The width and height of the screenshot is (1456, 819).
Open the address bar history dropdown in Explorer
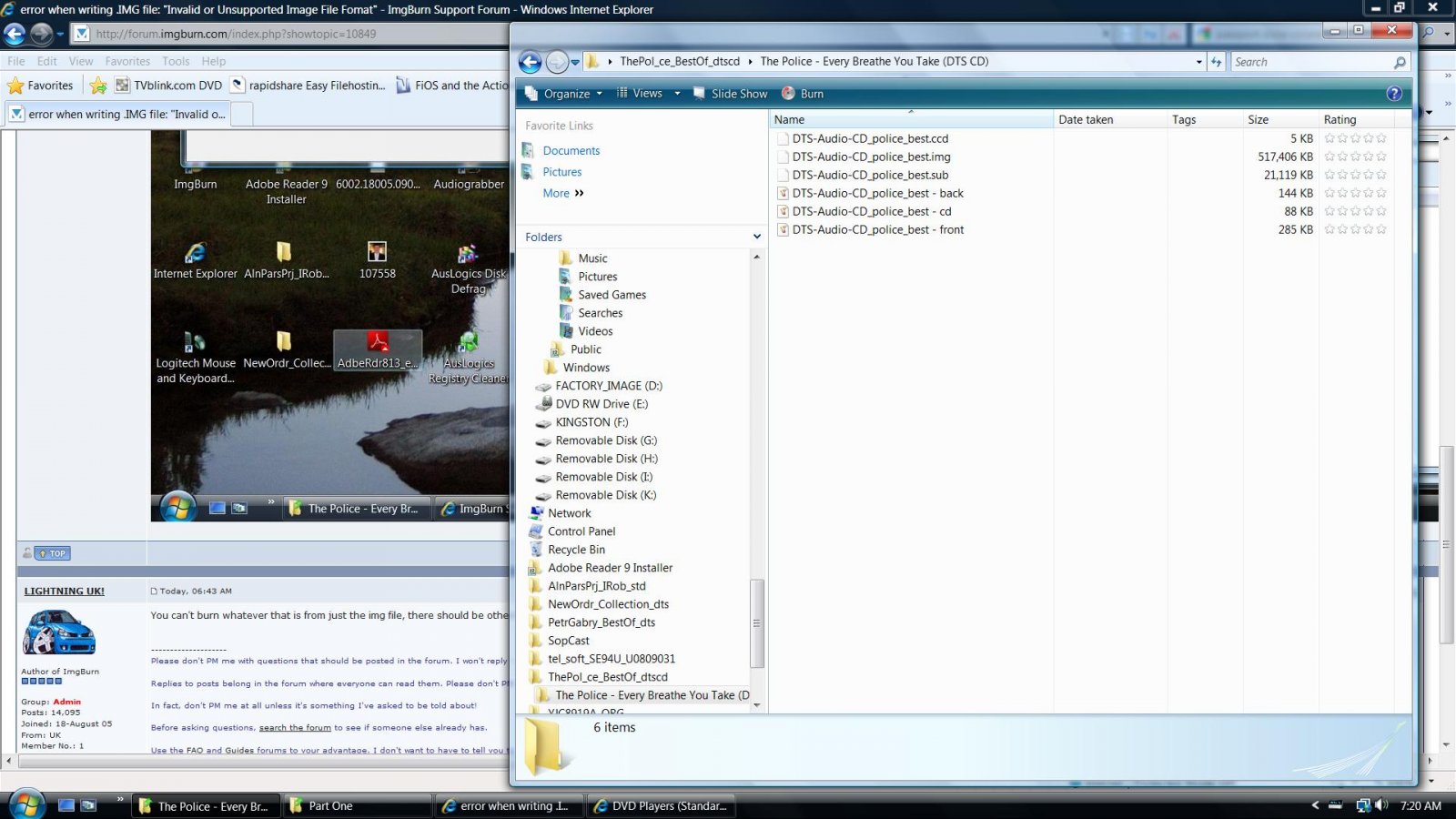1198,62
